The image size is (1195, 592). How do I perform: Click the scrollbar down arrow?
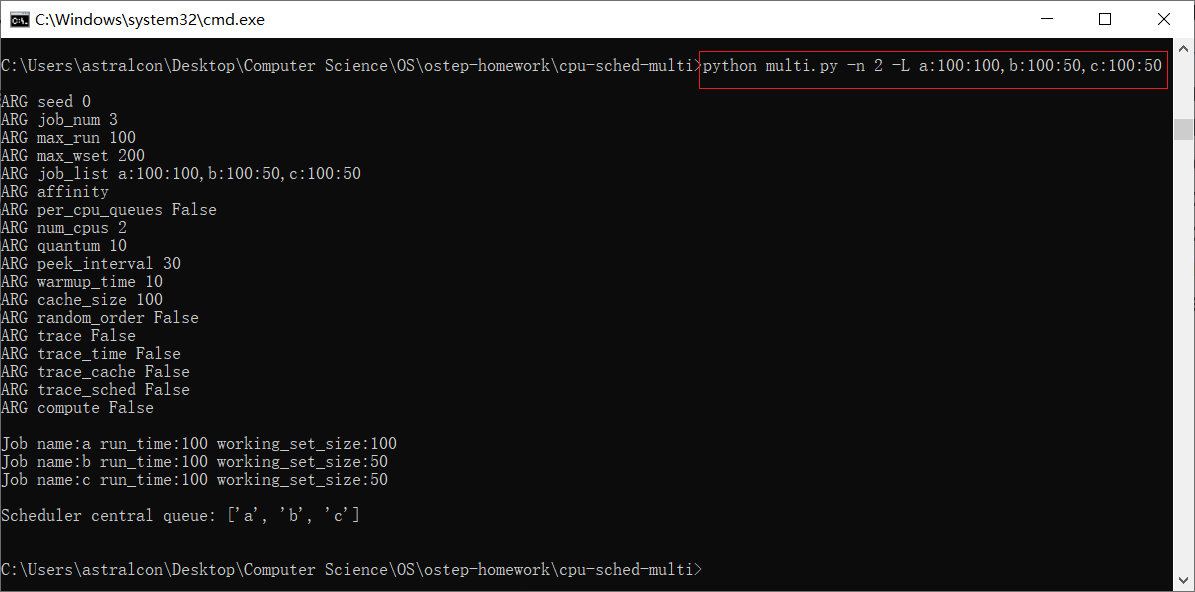1184,582
